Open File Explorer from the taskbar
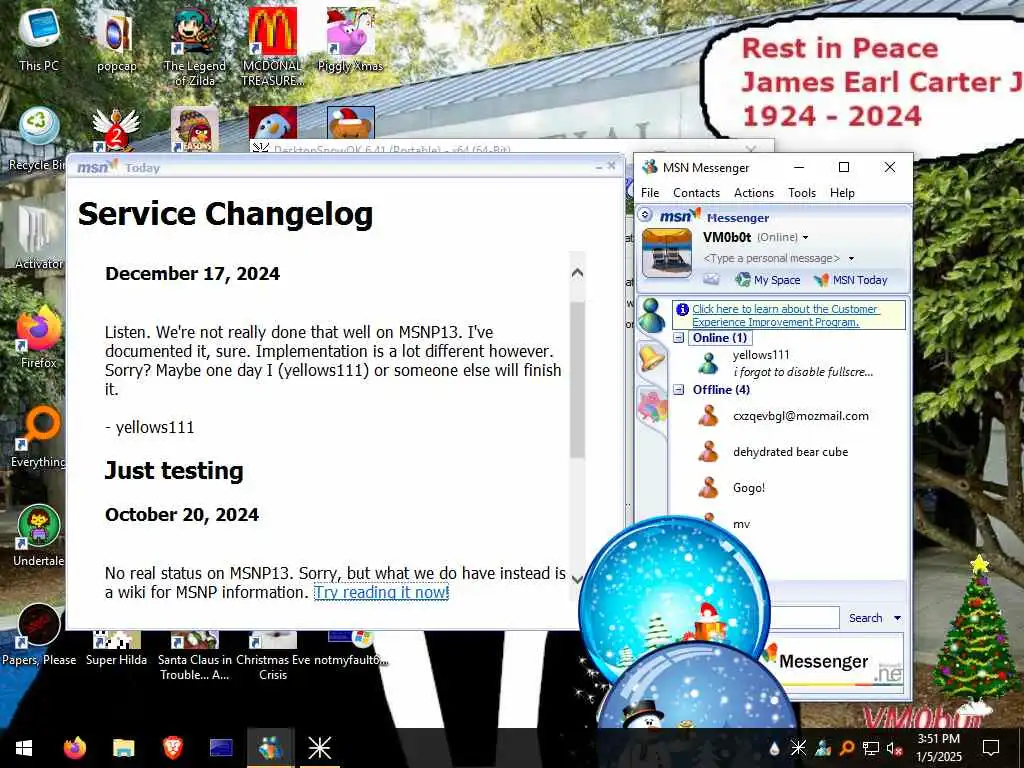 [x=123, y=748]
